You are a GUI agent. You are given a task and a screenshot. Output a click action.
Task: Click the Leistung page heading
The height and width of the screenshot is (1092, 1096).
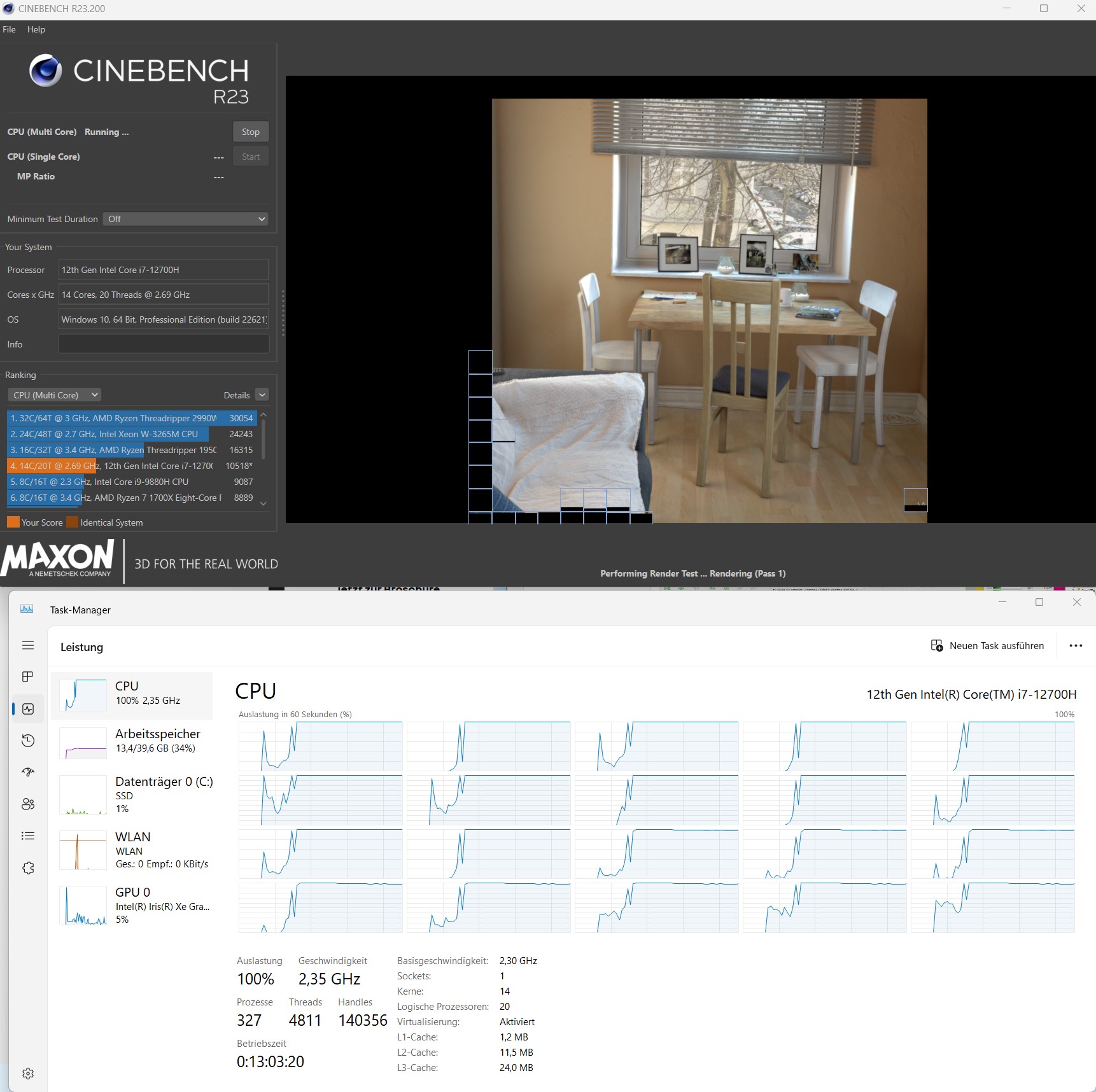(x=81, y=647)
